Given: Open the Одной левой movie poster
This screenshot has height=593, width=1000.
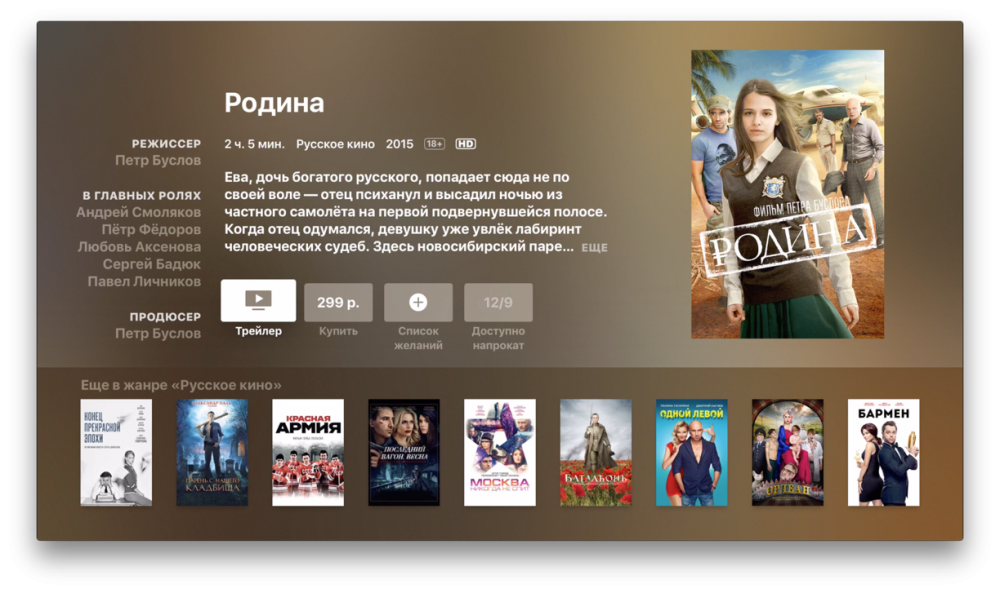Looking at the screenshot, I should point(692,453).
